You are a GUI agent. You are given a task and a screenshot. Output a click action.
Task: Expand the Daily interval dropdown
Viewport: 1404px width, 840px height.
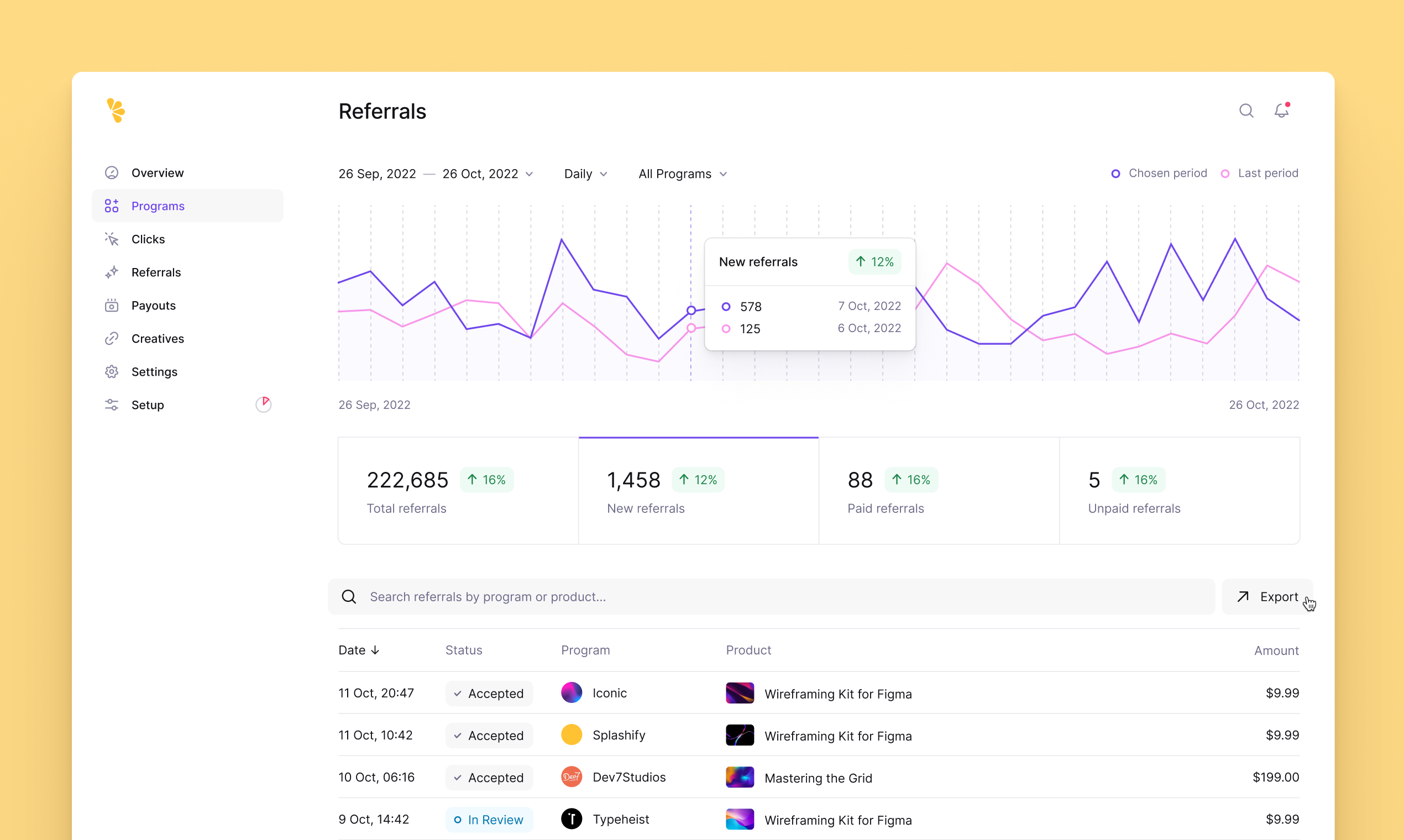[585, 174]
